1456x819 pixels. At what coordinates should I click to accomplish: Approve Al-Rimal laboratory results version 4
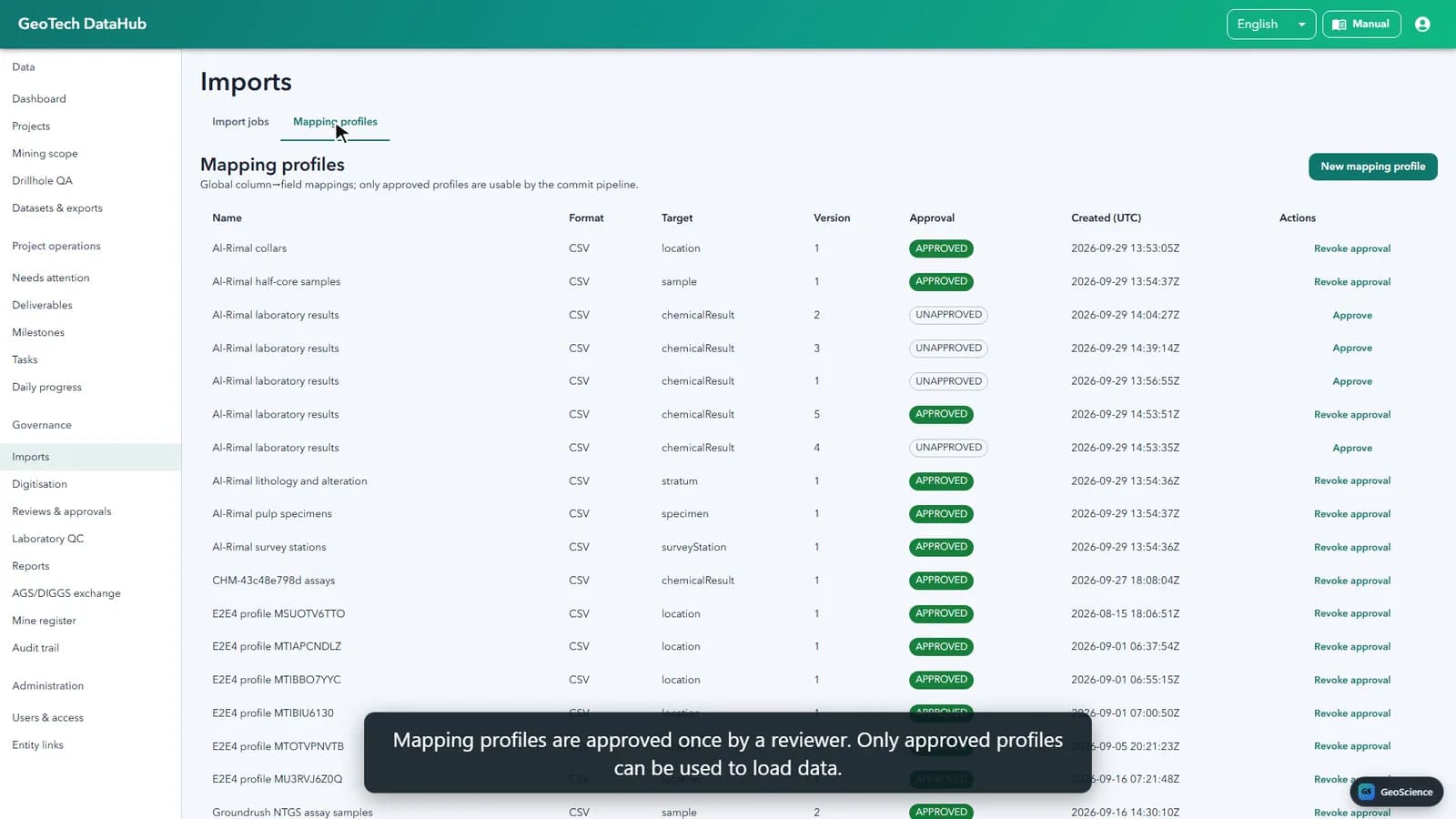(x=1351, y=449)
